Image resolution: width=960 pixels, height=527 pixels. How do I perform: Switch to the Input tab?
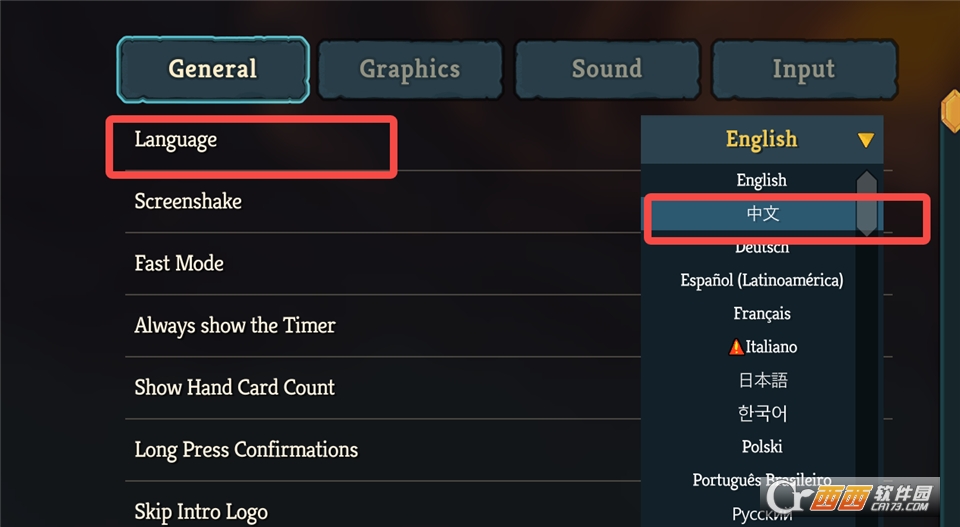click(x=803, y=69)
